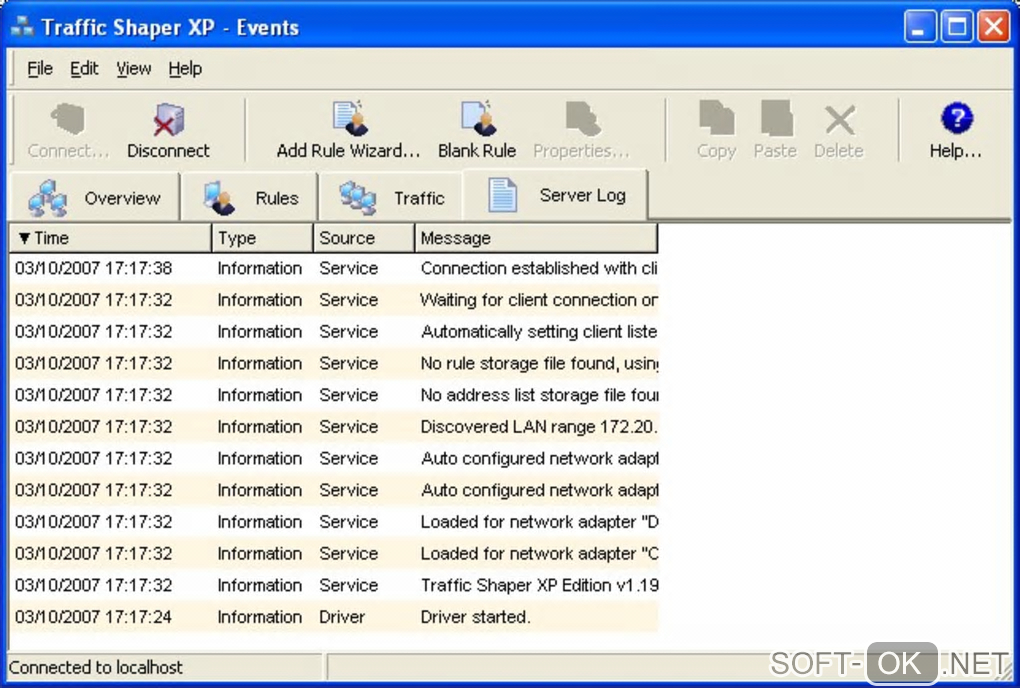This screenshot has width=1020, height=688.
Task: Close the Traffic Shaper XP window
Action: pos(994,27)
